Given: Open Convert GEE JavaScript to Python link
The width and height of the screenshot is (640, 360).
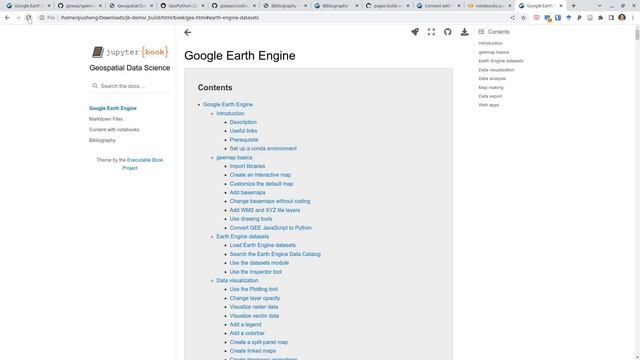Looking at the screenshot, I should tap(271, 228).
